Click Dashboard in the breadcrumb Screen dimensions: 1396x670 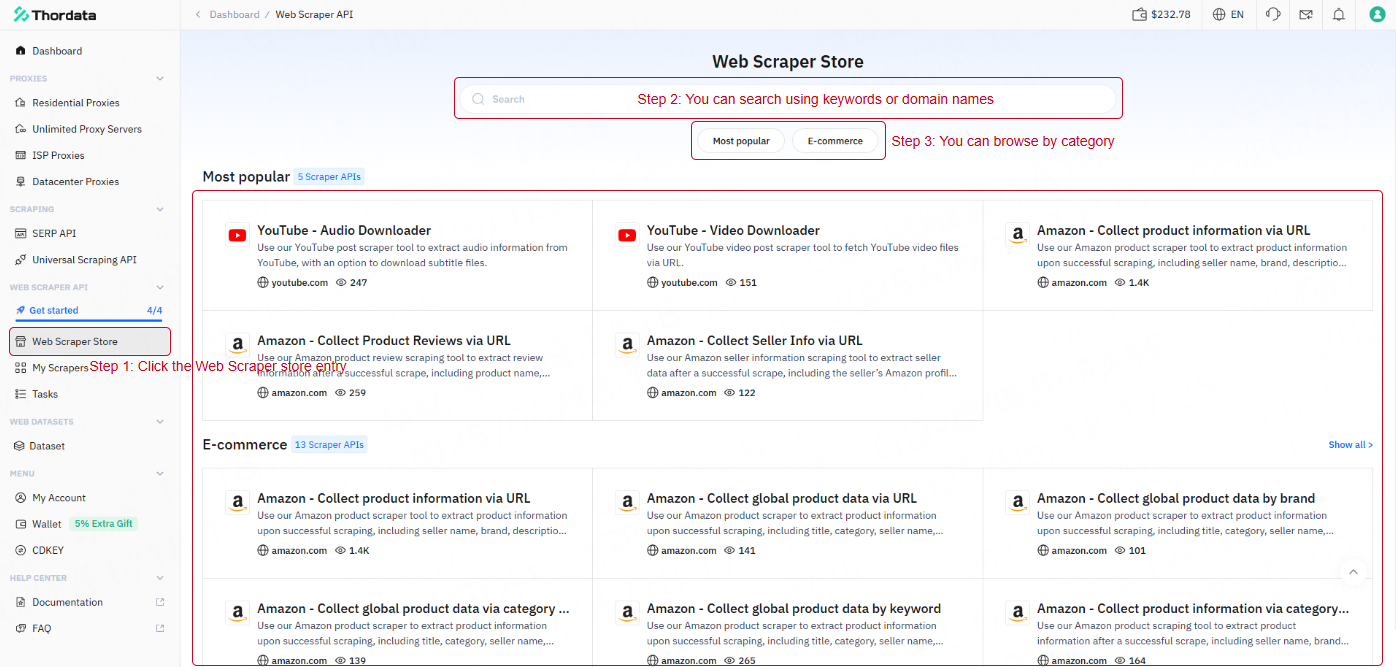coord(234,14)
